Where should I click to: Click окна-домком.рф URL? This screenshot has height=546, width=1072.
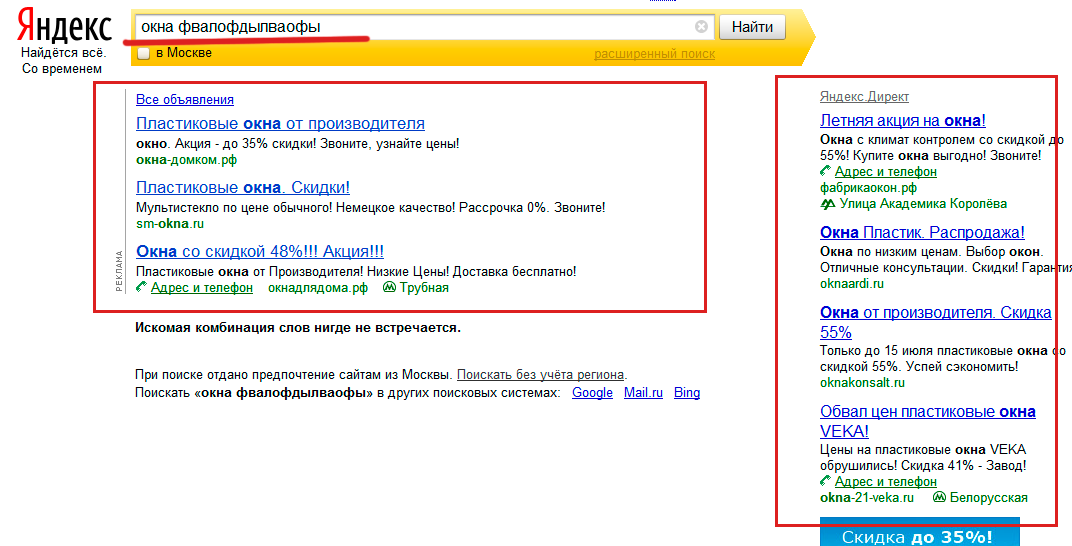[x=187, y=160]
